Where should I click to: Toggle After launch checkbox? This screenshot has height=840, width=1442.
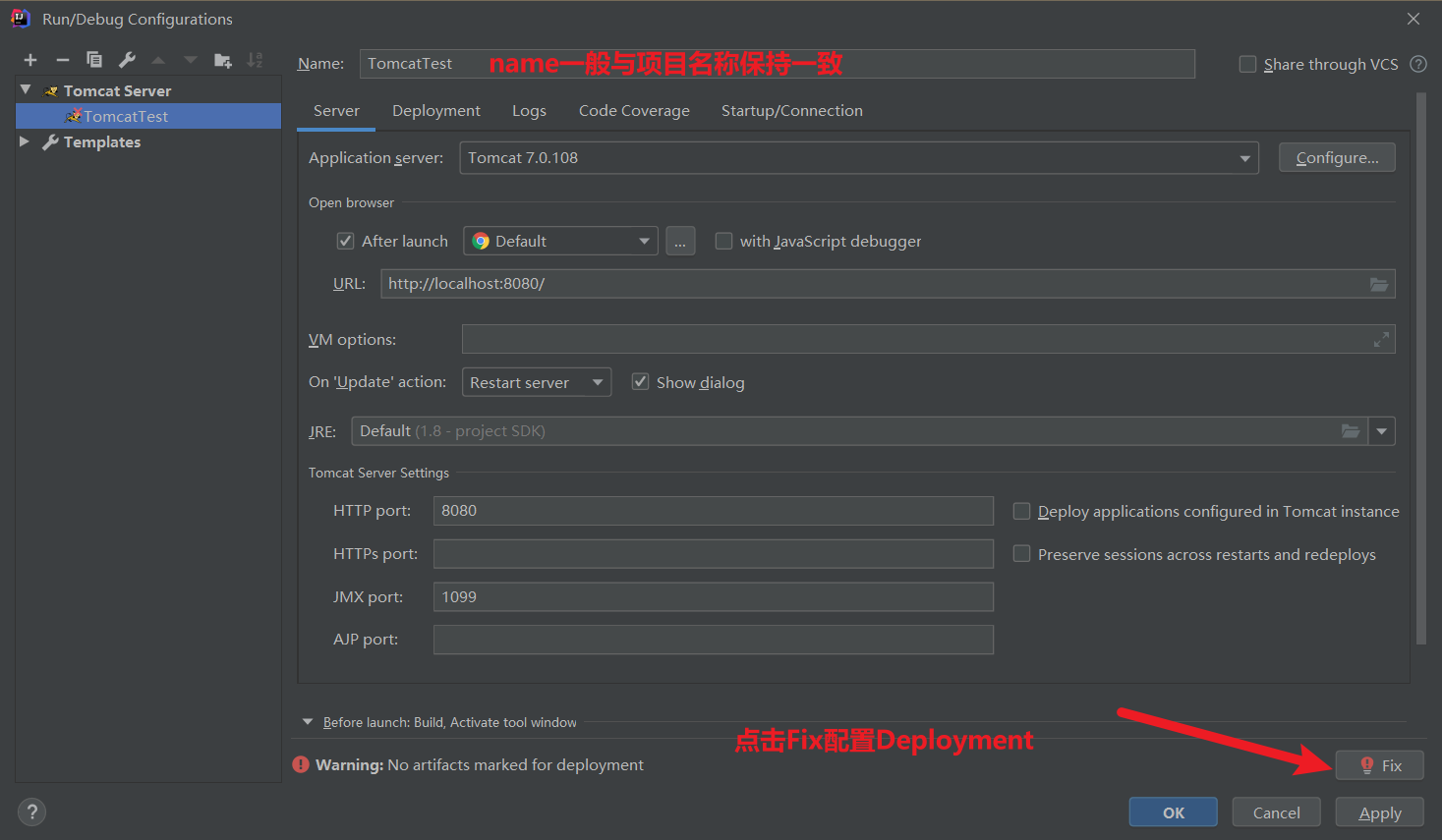pos(345,241)
